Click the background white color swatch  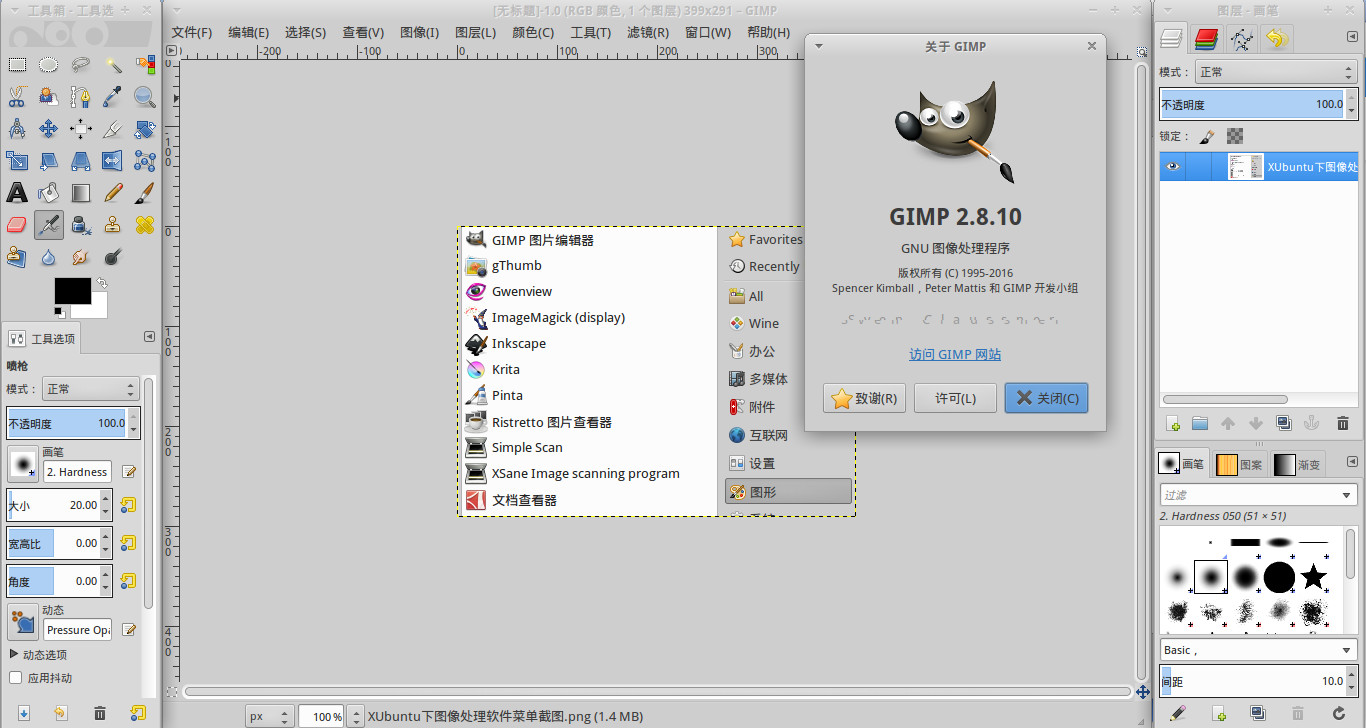pyautogui.click(x=95, y=310)
